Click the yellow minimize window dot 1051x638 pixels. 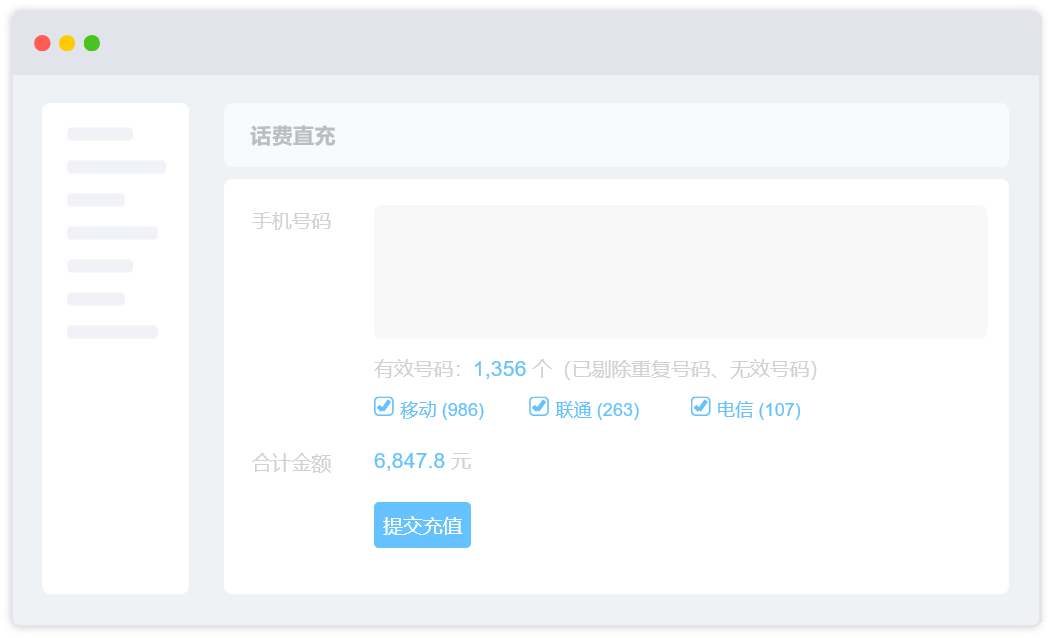[67, 43]
